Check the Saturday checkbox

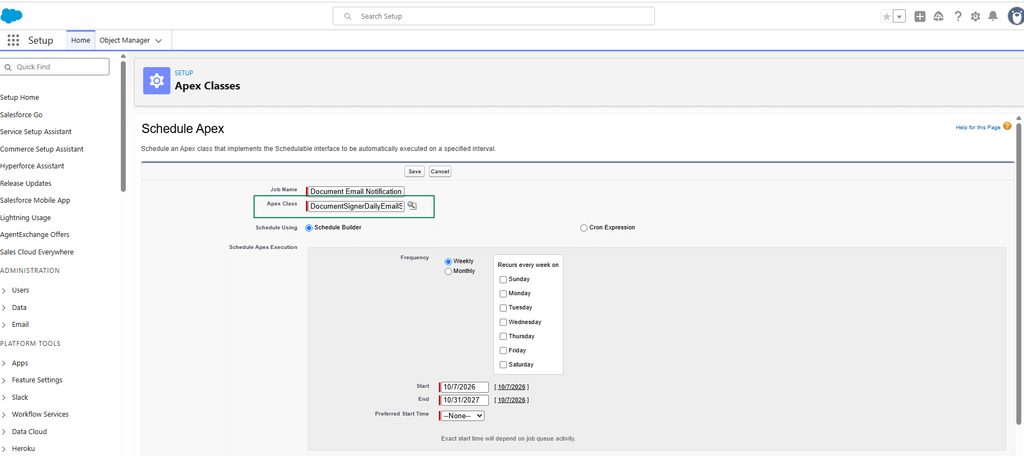tap(503, 365)
